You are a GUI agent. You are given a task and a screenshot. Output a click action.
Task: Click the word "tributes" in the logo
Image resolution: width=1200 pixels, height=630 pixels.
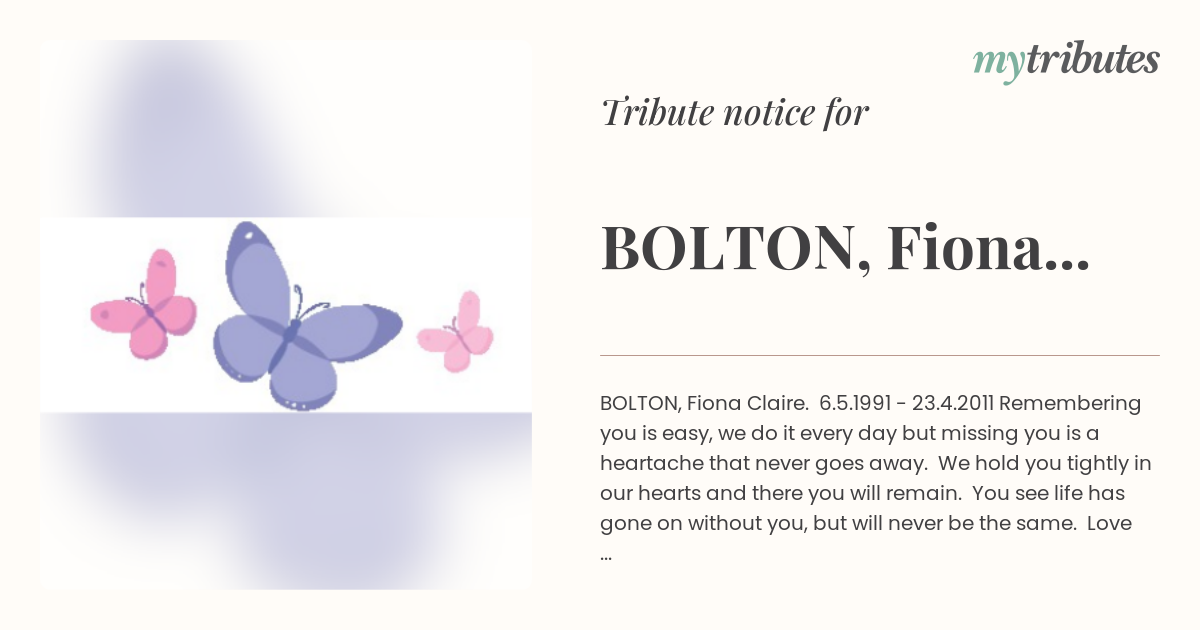1090,59
